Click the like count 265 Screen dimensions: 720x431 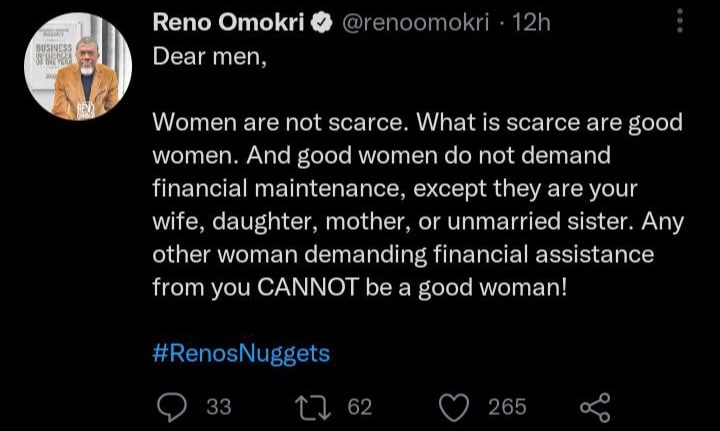click(508, 406)
